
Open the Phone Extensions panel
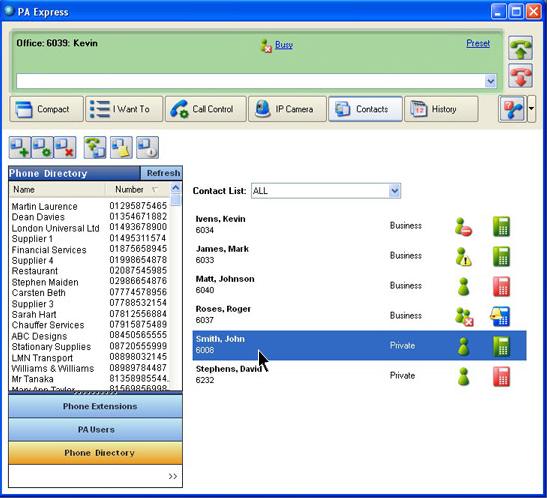click(x=96, y=406)
